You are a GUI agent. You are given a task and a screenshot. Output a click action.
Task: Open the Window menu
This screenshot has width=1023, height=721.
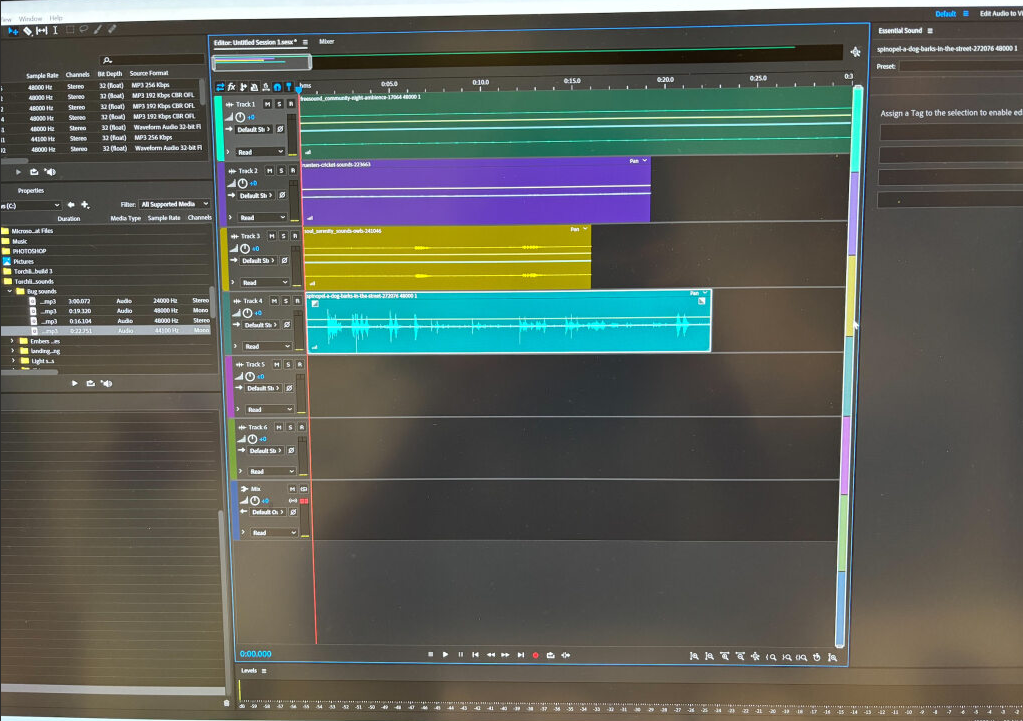30,19
